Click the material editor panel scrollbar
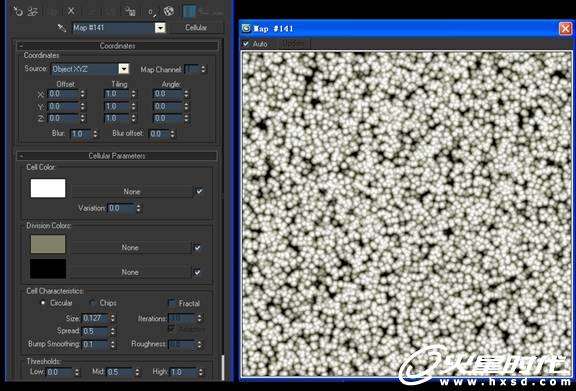 223,366
